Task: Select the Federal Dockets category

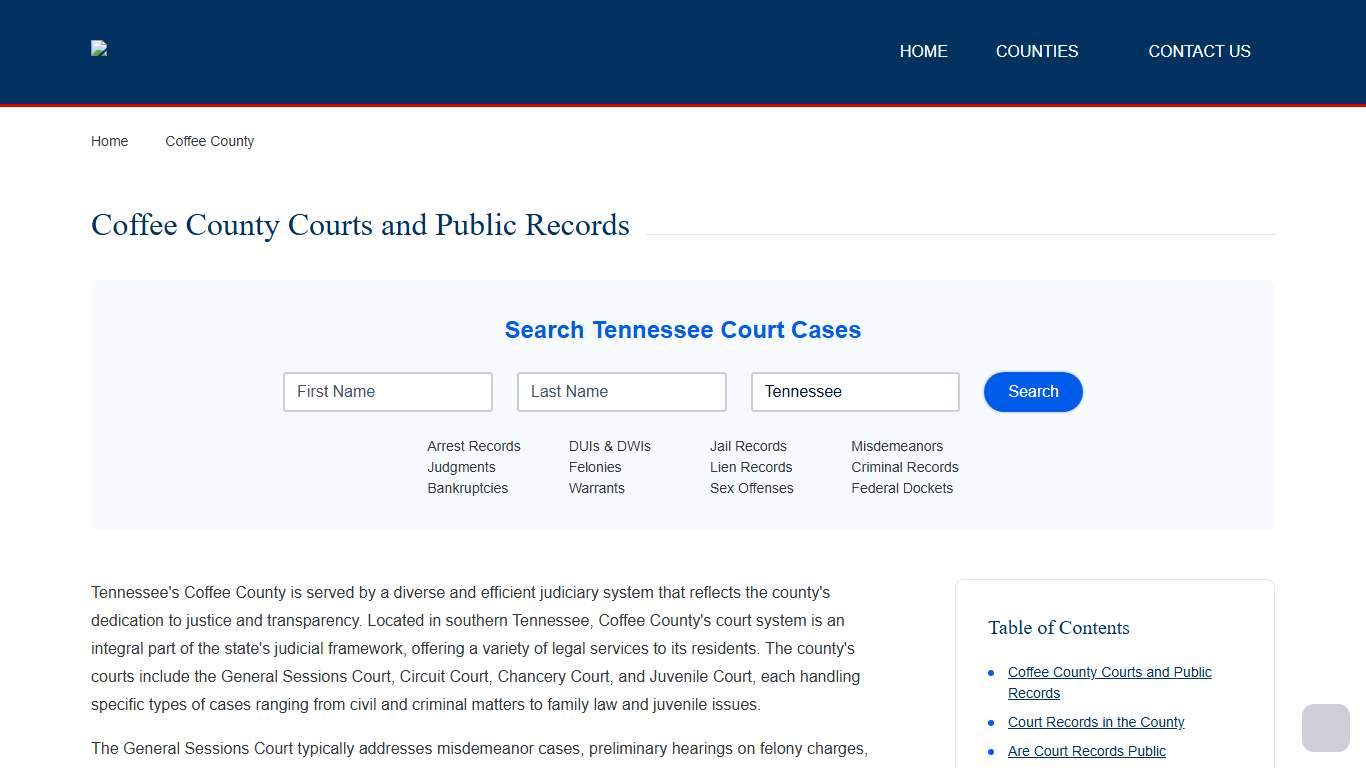Action: [x=903, y=488]
